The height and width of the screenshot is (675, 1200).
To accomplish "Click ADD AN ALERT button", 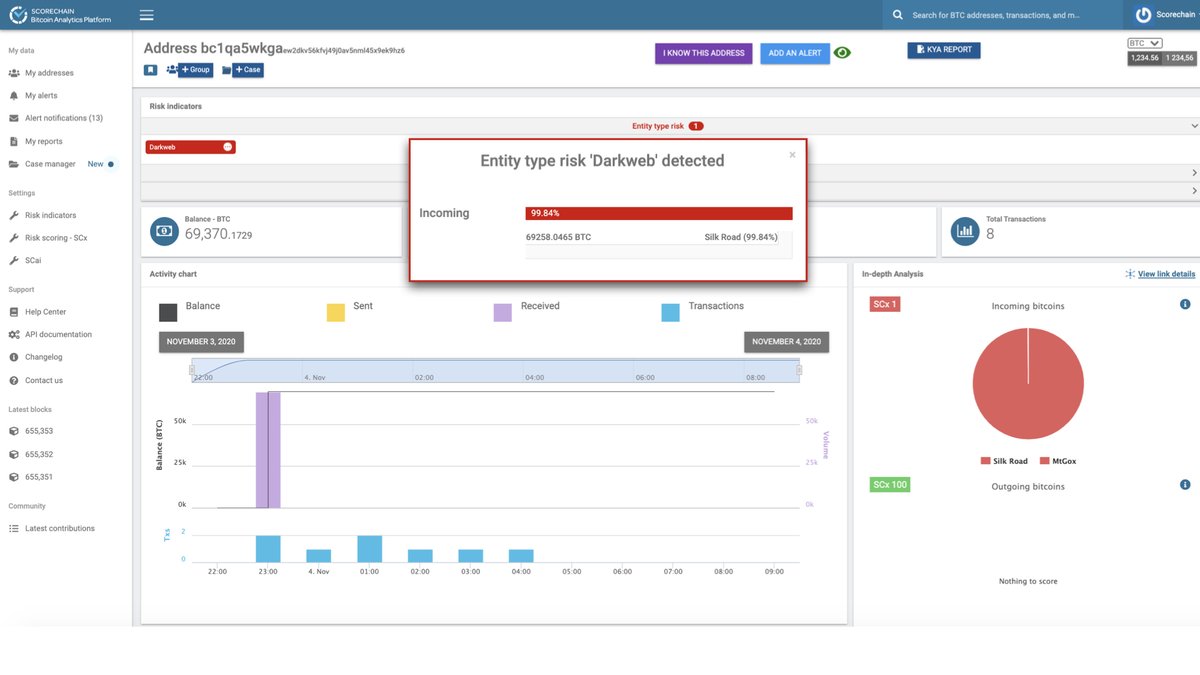I will coord(795,53).
